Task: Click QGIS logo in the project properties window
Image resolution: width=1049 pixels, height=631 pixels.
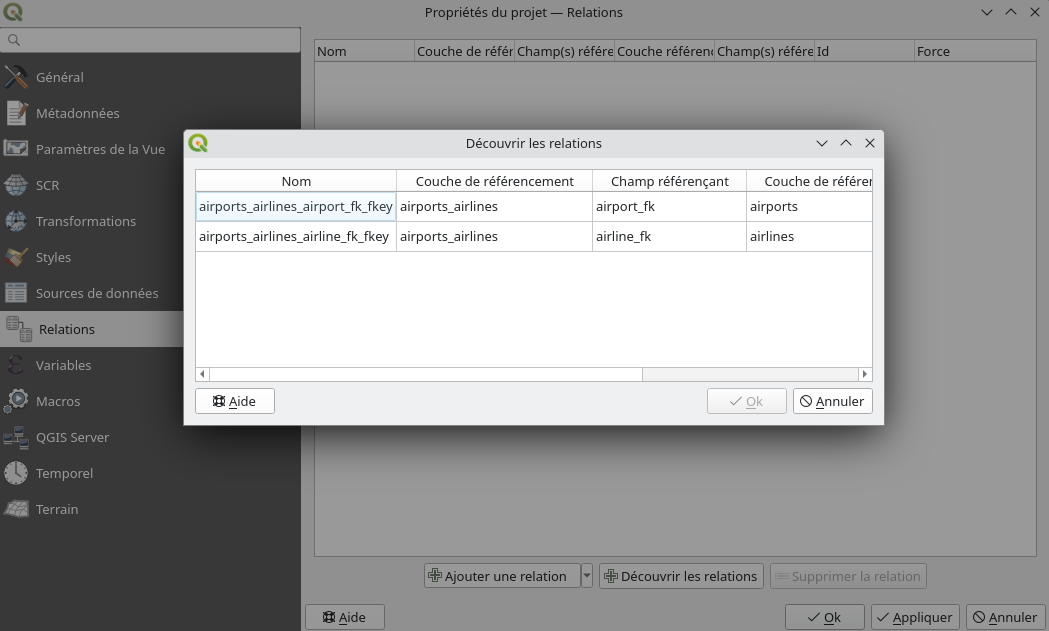Action: tap(13, 12)
